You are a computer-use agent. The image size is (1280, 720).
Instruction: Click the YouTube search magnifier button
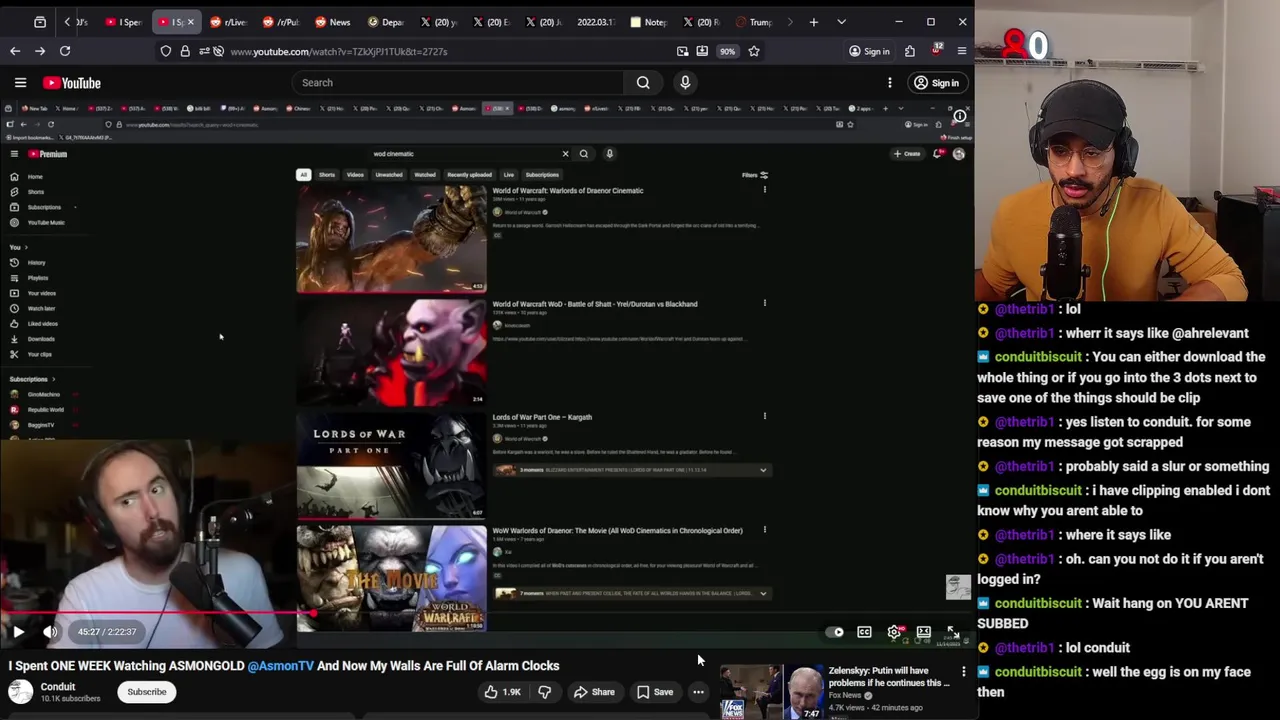tap(643, 83)
